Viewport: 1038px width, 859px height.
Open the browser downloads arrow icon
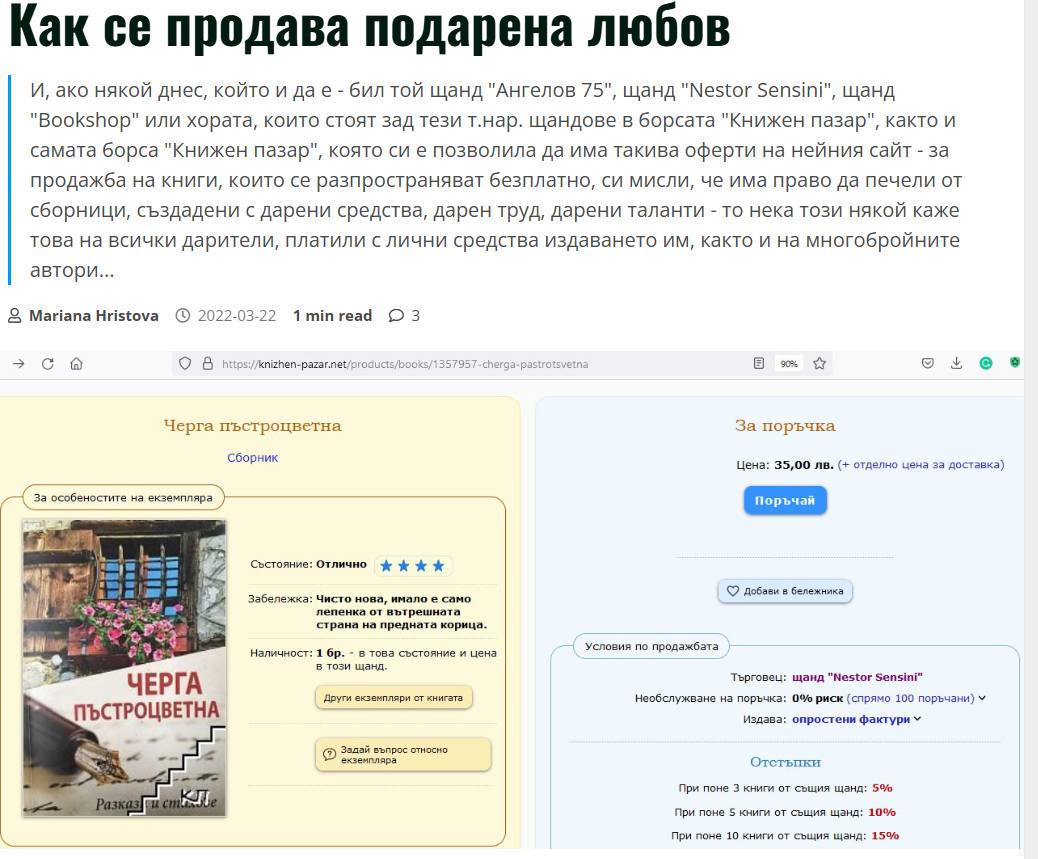956,364
